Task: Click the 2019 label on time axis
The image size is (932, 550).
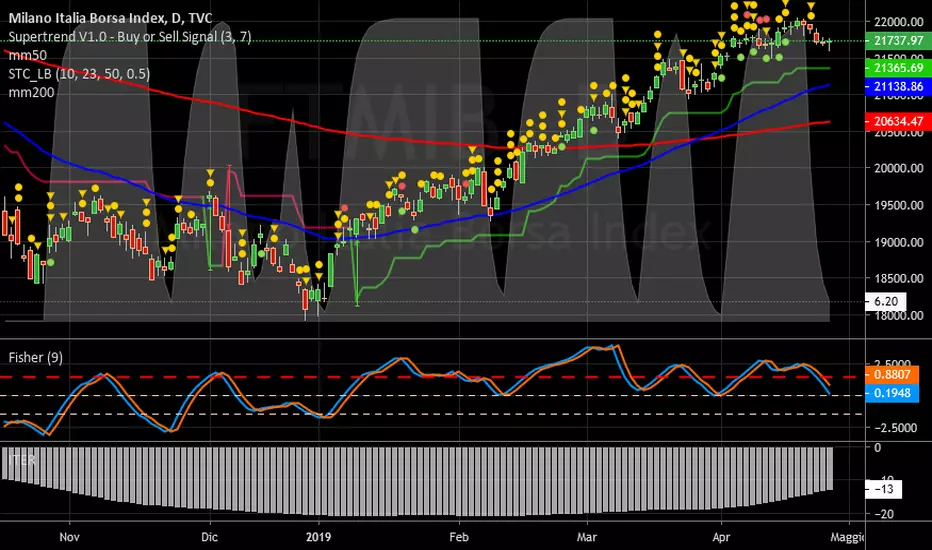Action: [x=318, y=537]
